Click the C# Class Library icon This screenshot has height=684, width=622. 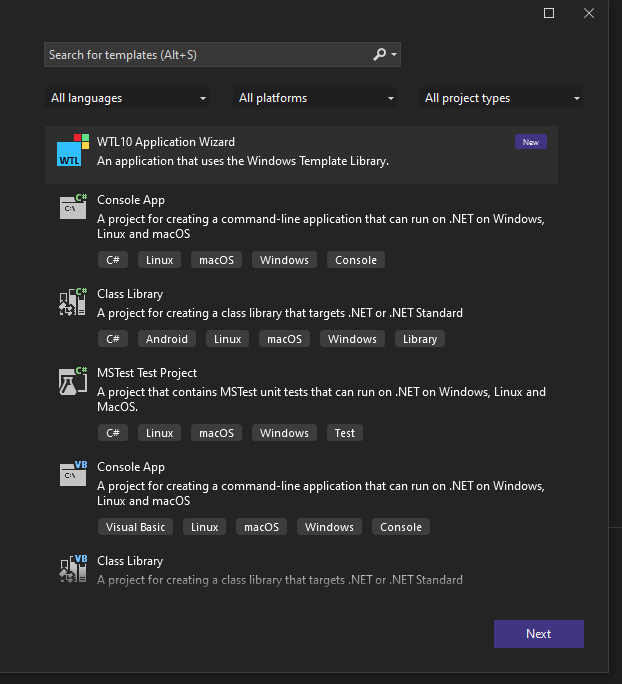pyautogui.click(x=73, y=301)
